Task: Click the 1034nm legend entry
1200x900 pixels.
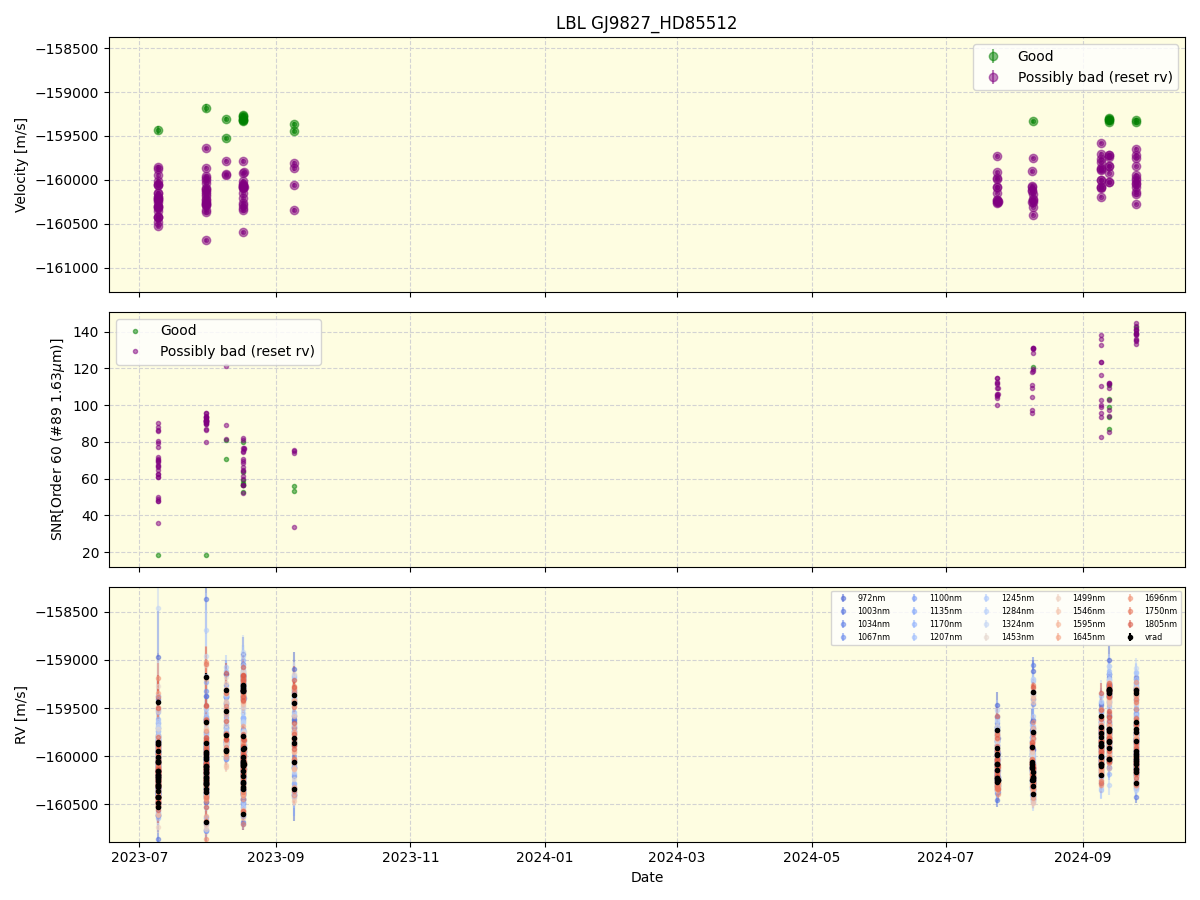Action: [865, 624]
